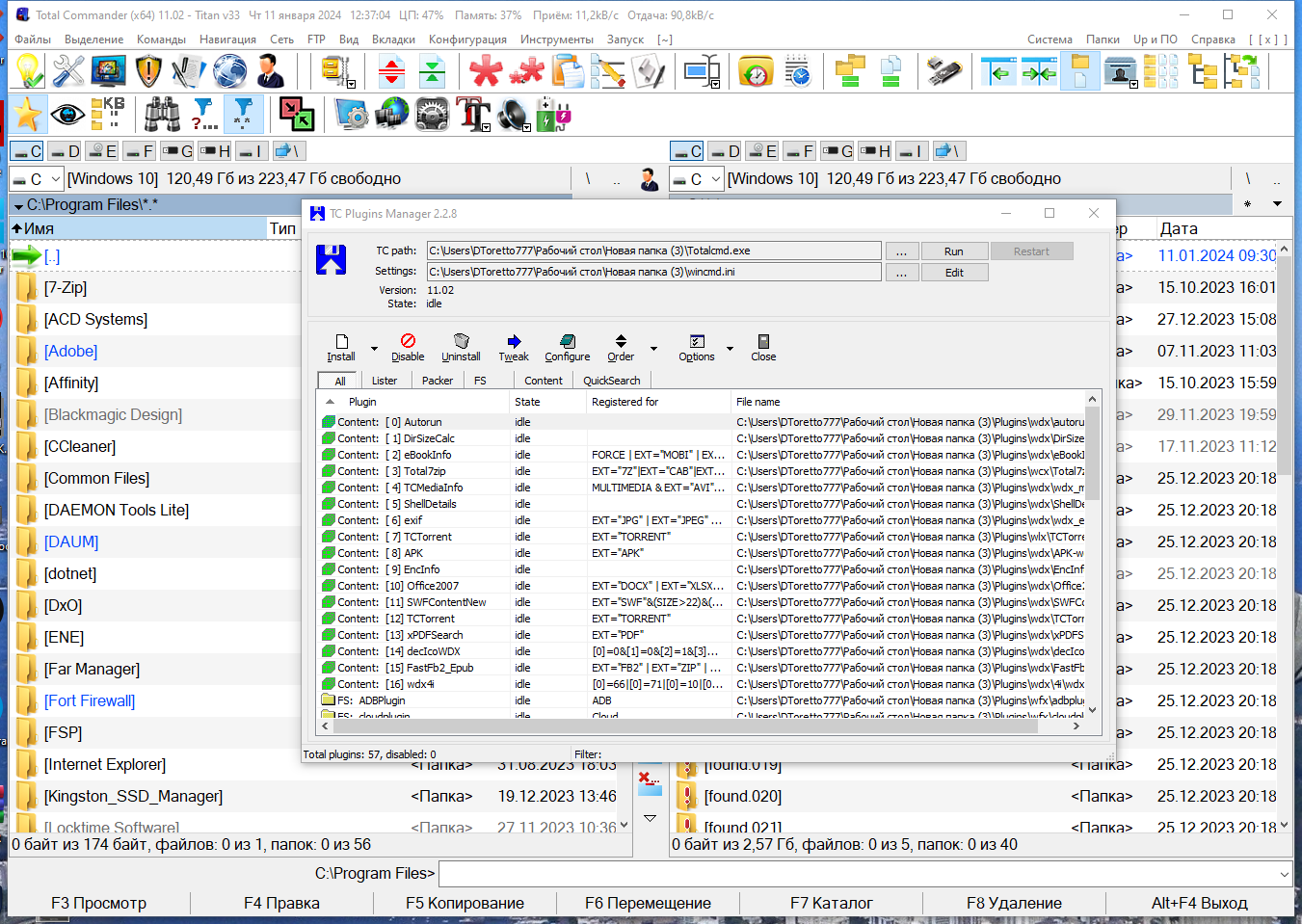
Task: Click the Order arrows icon
Action: [621, 348]
